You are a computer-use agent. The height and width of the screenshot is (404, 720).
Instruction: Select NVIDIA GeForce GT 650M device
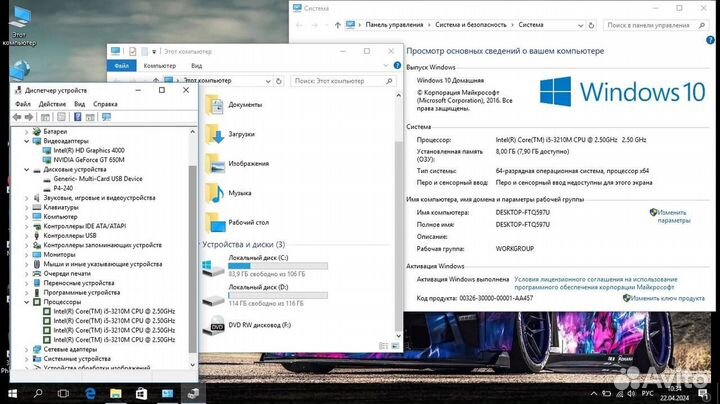click(84, 160)
